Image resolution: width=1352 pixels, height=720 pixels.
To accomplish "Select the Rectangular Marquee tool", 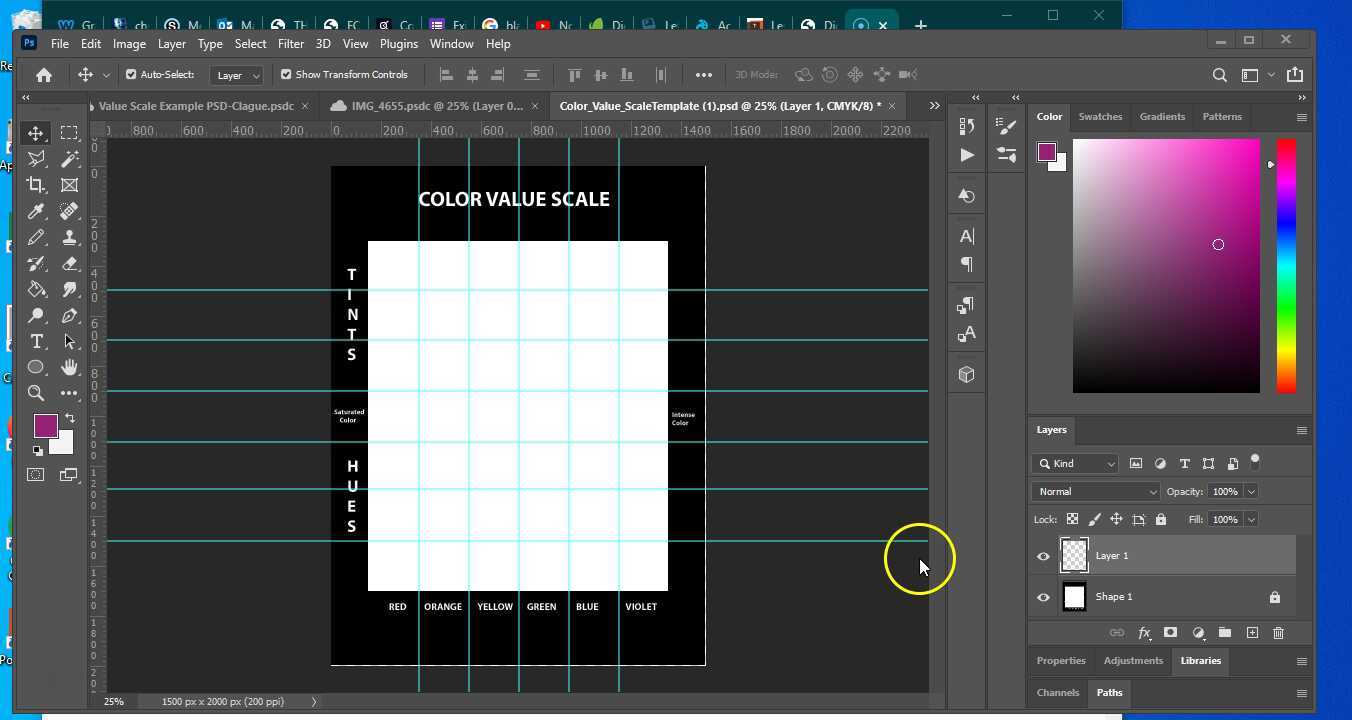I will tap(69, 133).
